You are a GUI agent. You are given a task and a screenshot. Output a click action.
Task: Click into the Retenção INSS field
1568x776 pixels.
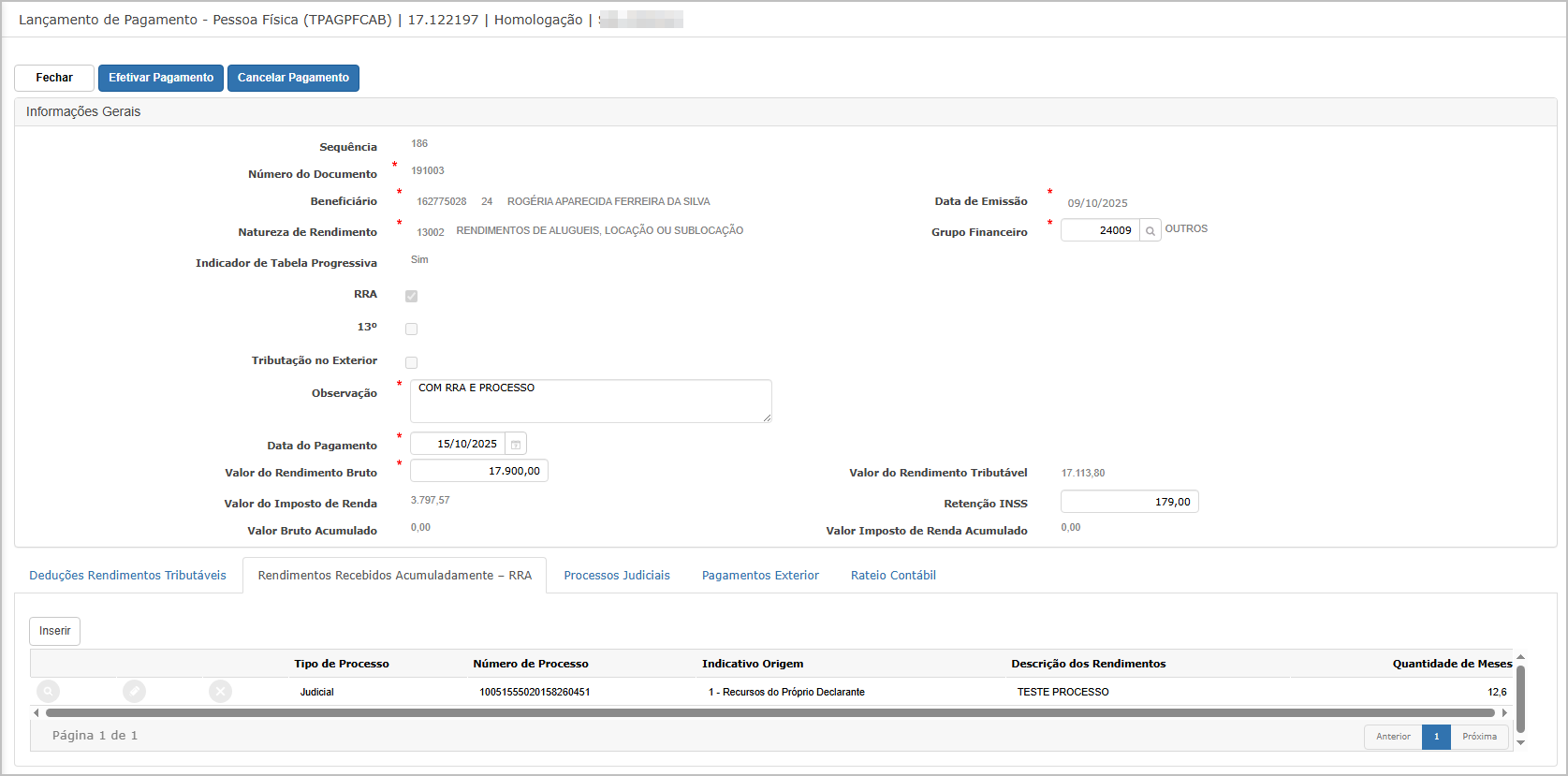click(1129, 502)
